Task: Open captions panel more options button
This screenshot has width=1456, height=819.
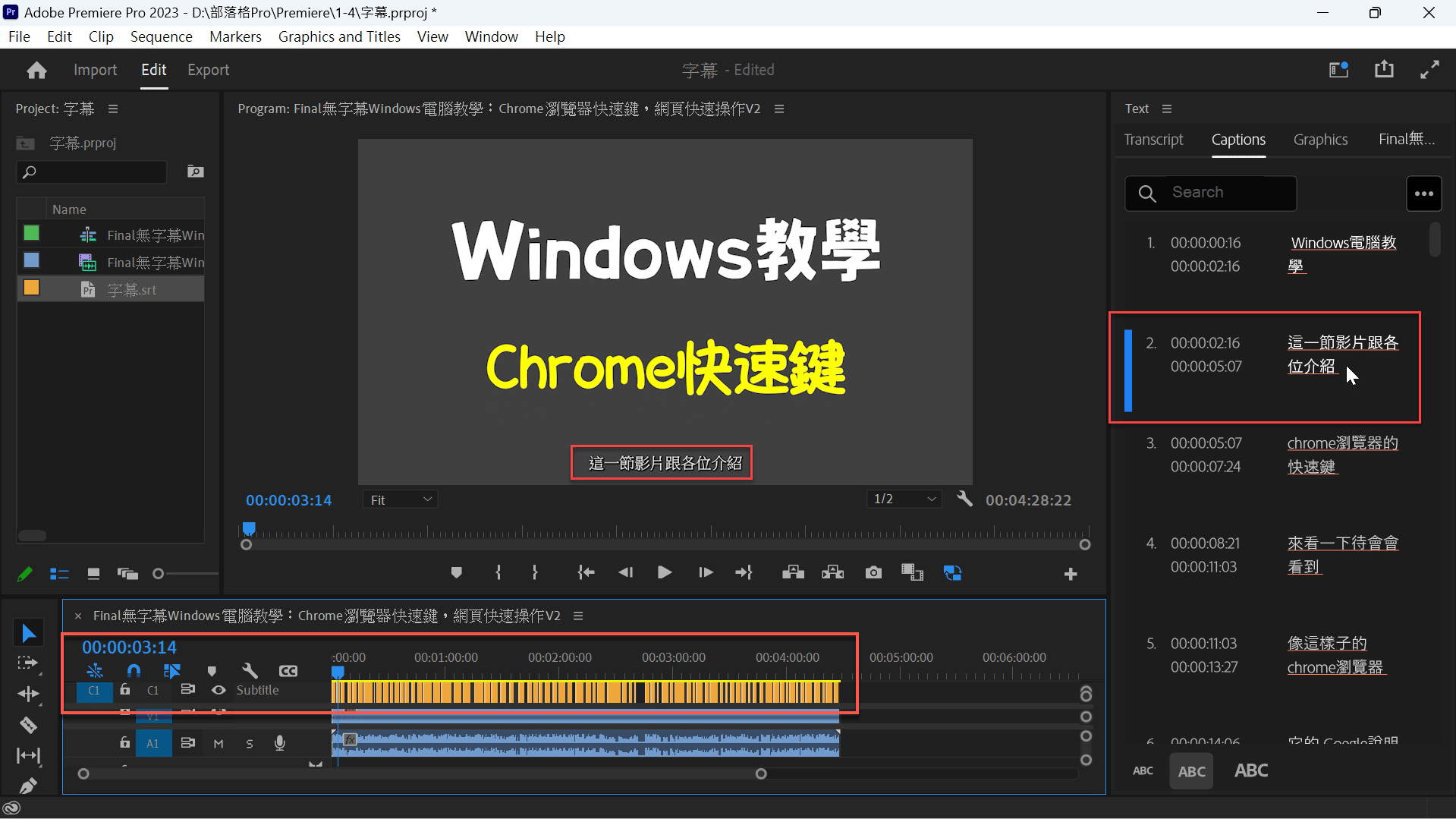Action: [1423, 194]
